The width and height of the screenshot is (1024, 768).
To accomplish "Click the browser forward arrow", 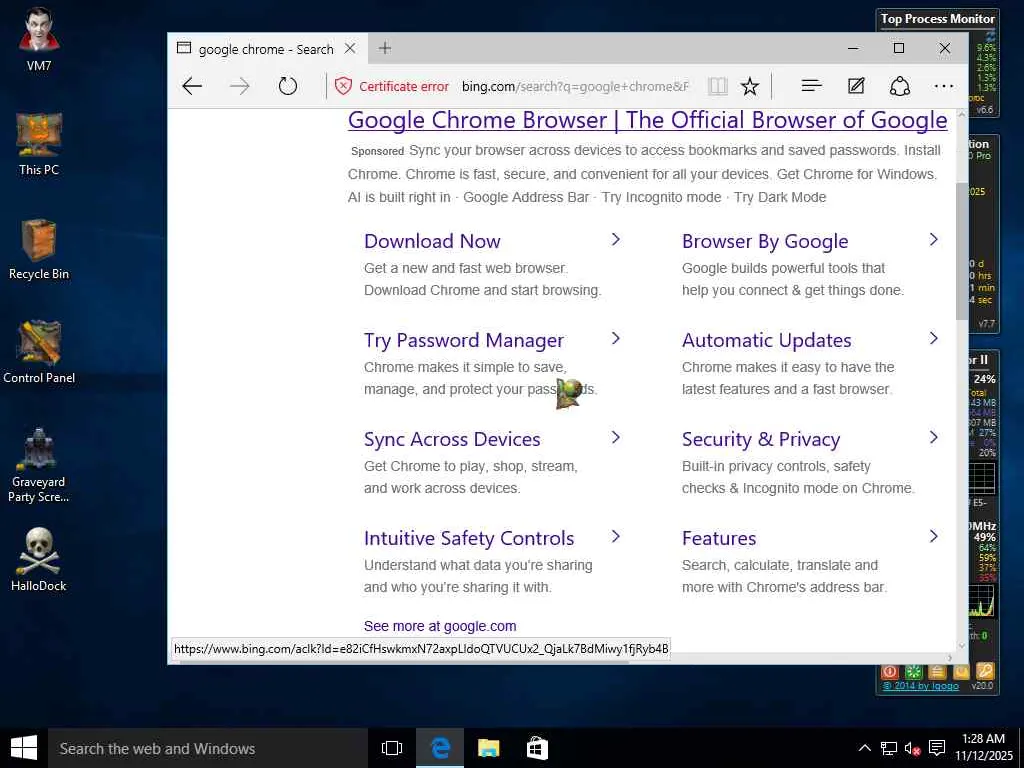I will tap(240, 86).
